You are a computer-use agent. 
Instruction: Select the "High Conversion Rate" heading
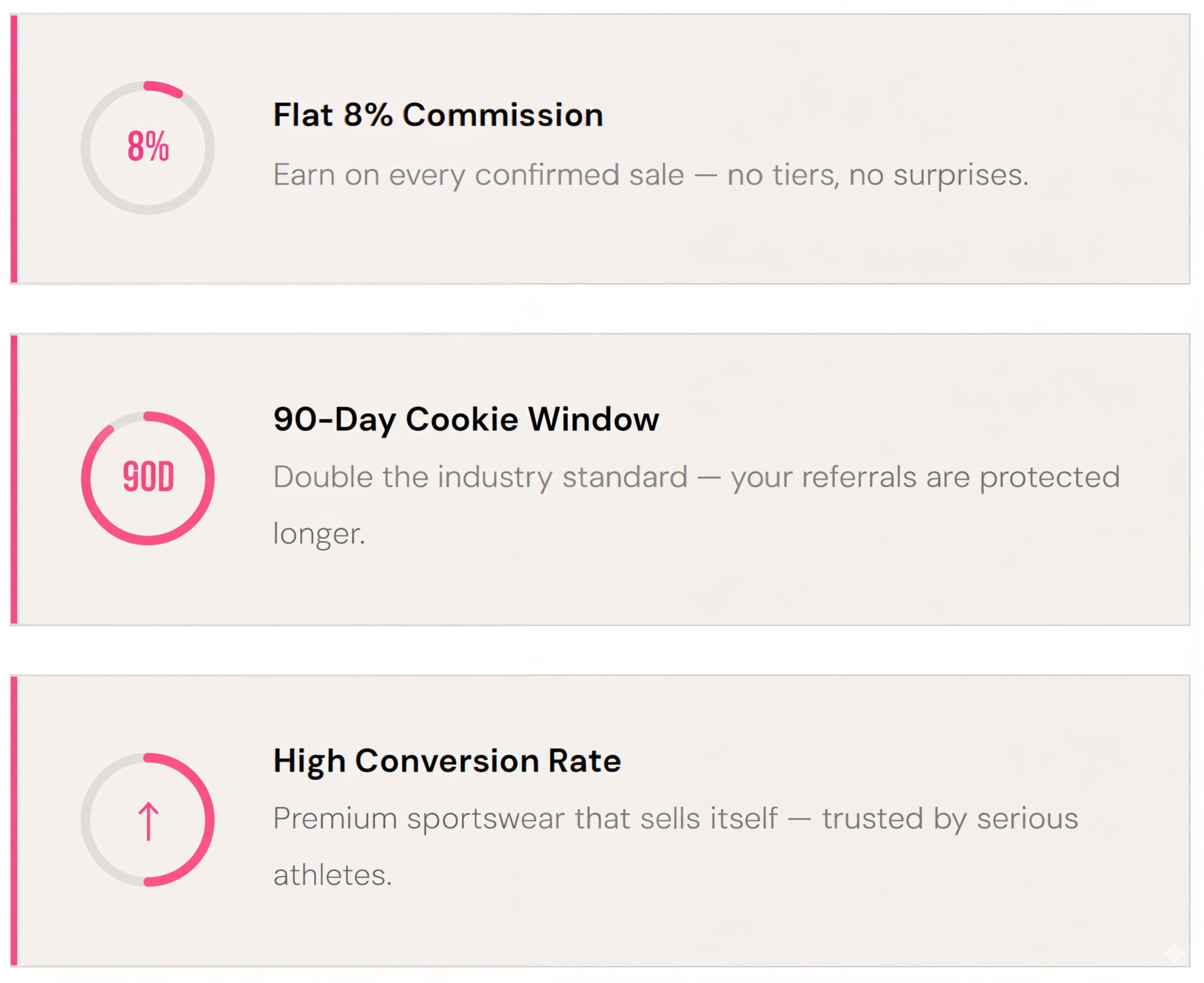[x=447, y=761]
